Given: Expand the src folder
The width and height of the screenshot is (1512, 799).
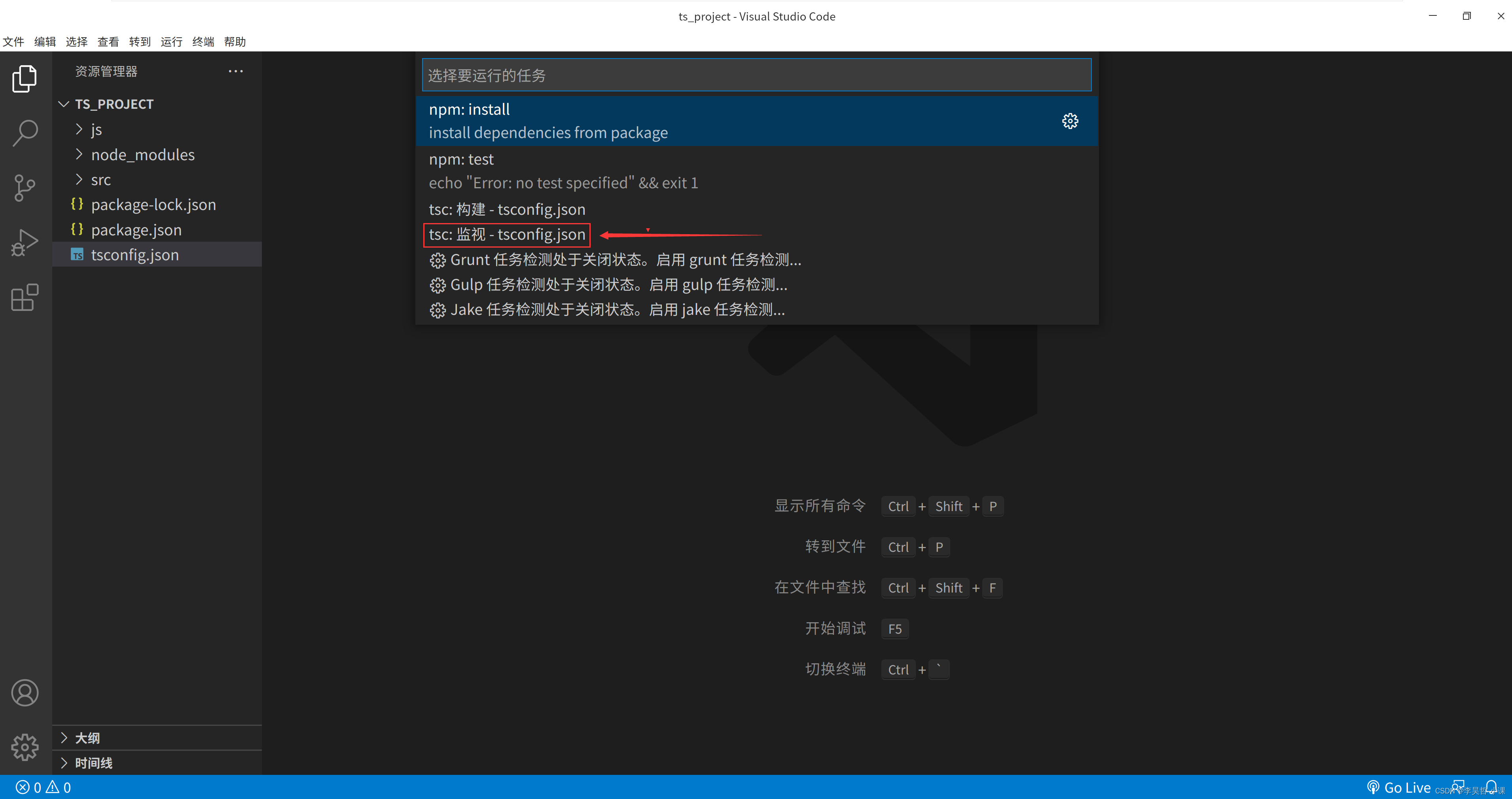Looking at the screenshot, I should pyautogui.click(x=79, y=180).
